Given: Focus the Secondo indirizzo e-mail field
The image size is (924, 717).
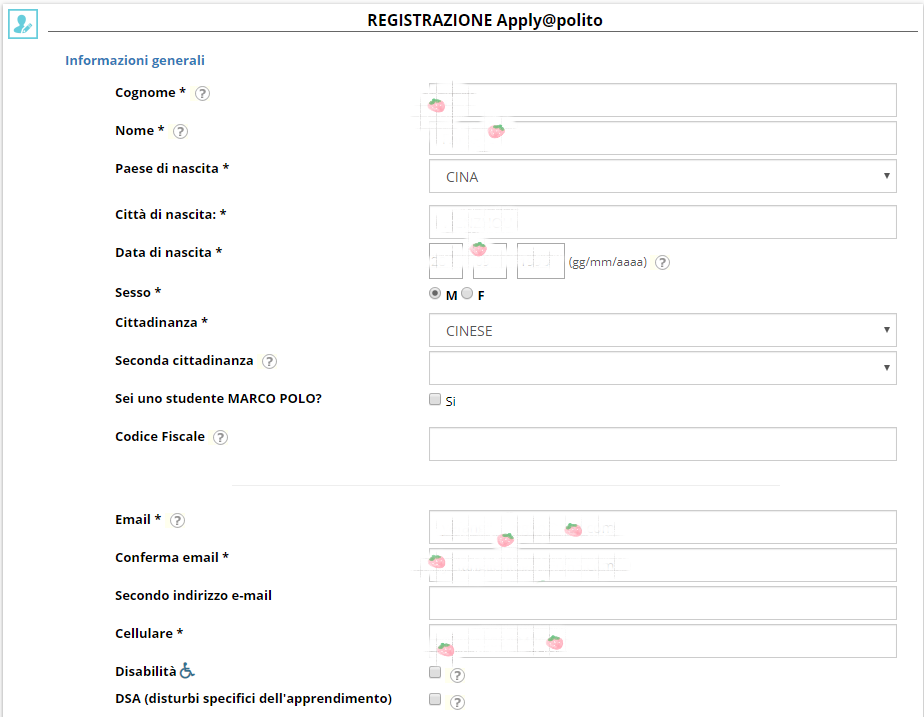Looking at the screenshot, I should tap(662, 603).
